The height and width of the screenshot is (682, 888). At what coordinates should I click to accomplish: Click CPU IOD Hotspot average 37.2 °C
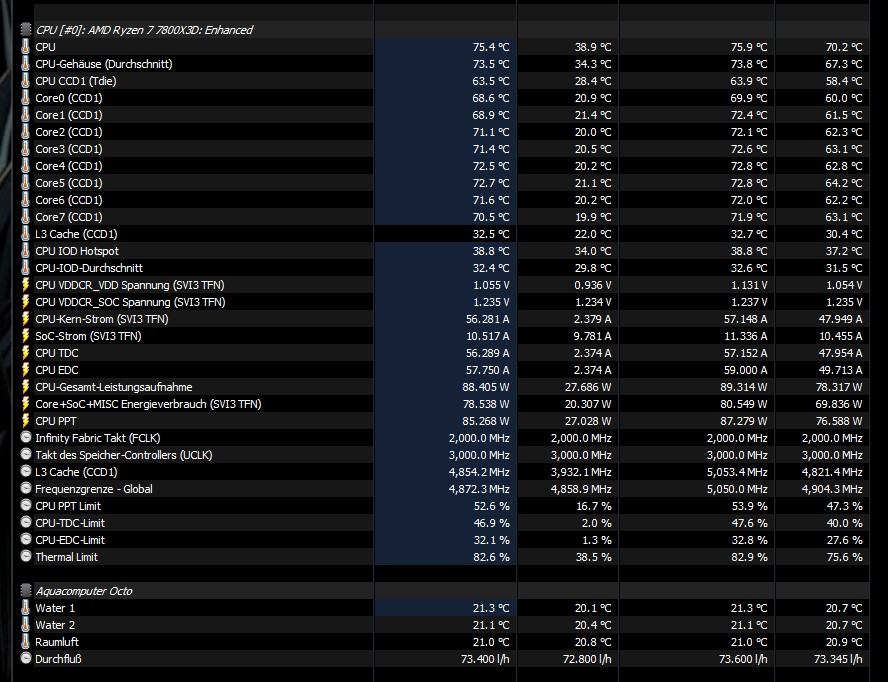click(x=844, y=251)
